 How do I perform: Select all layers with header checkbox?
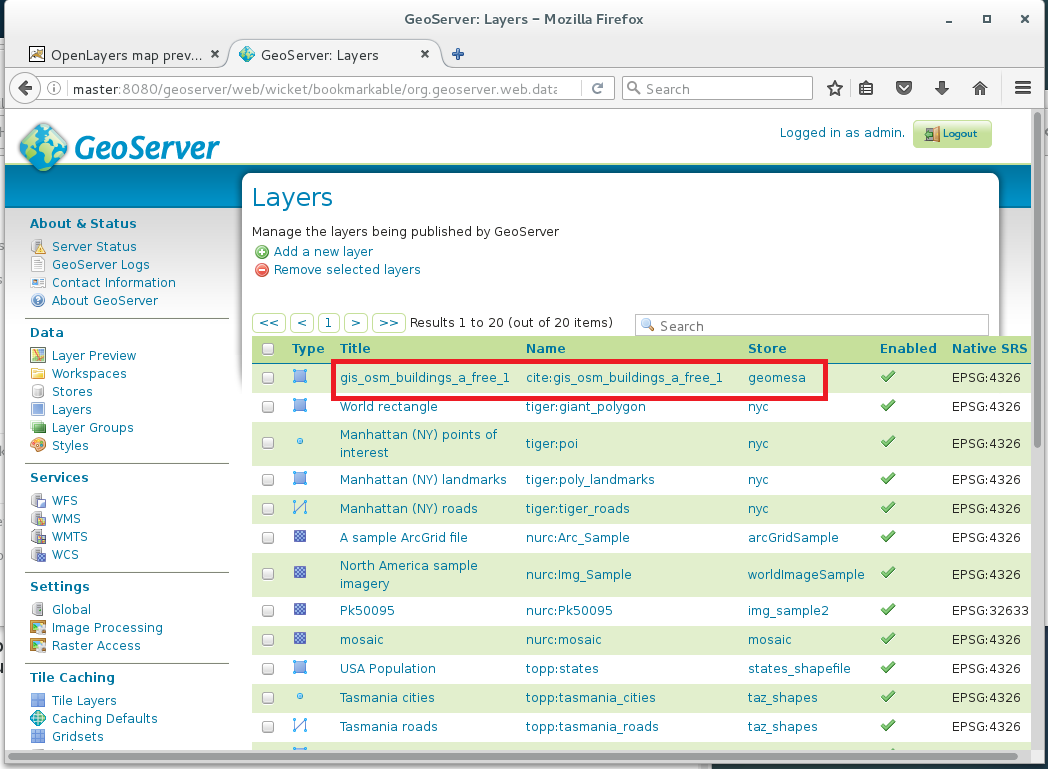coord(268,349)
